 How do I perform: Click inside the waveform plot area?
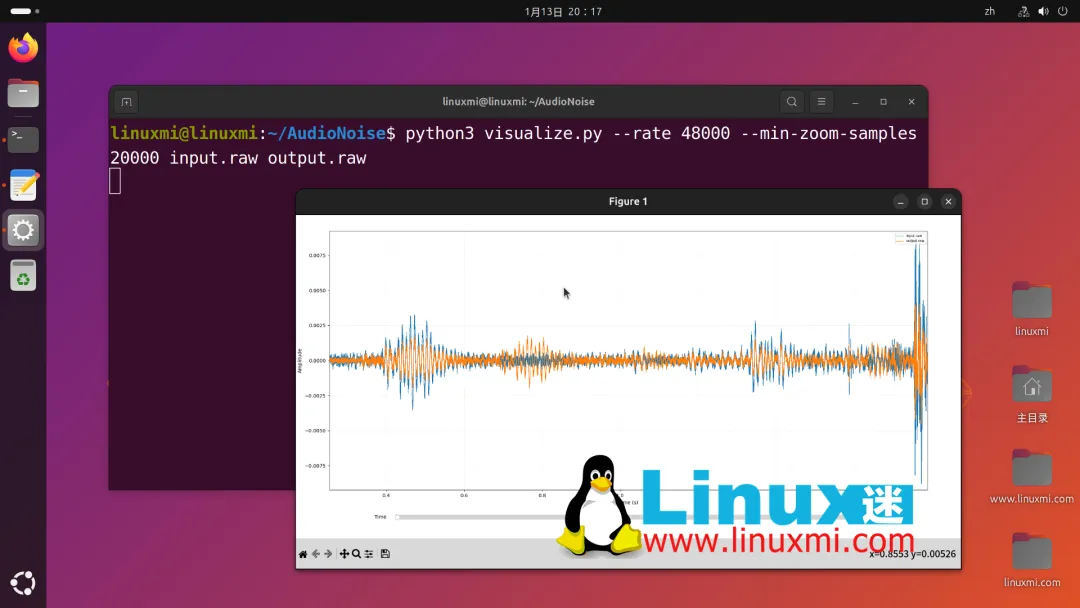click(628, 361)
